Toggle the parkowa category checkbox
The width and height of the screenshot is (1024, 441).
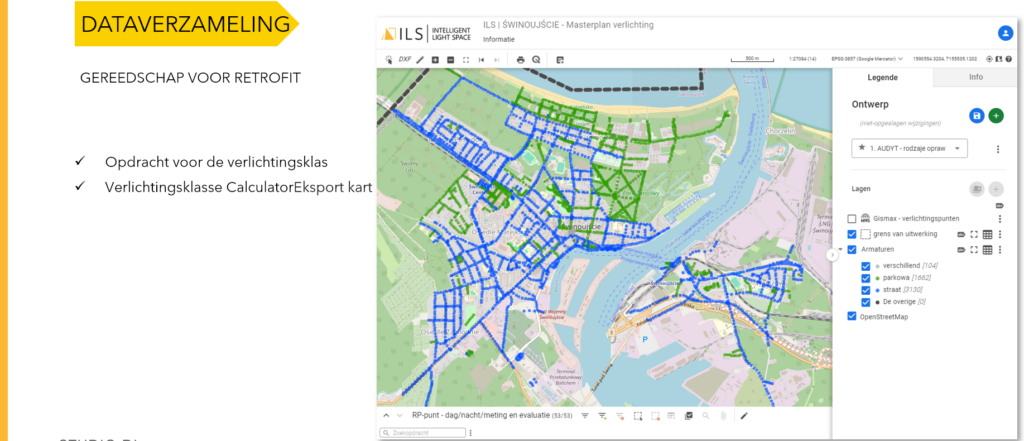pos(866,278)
